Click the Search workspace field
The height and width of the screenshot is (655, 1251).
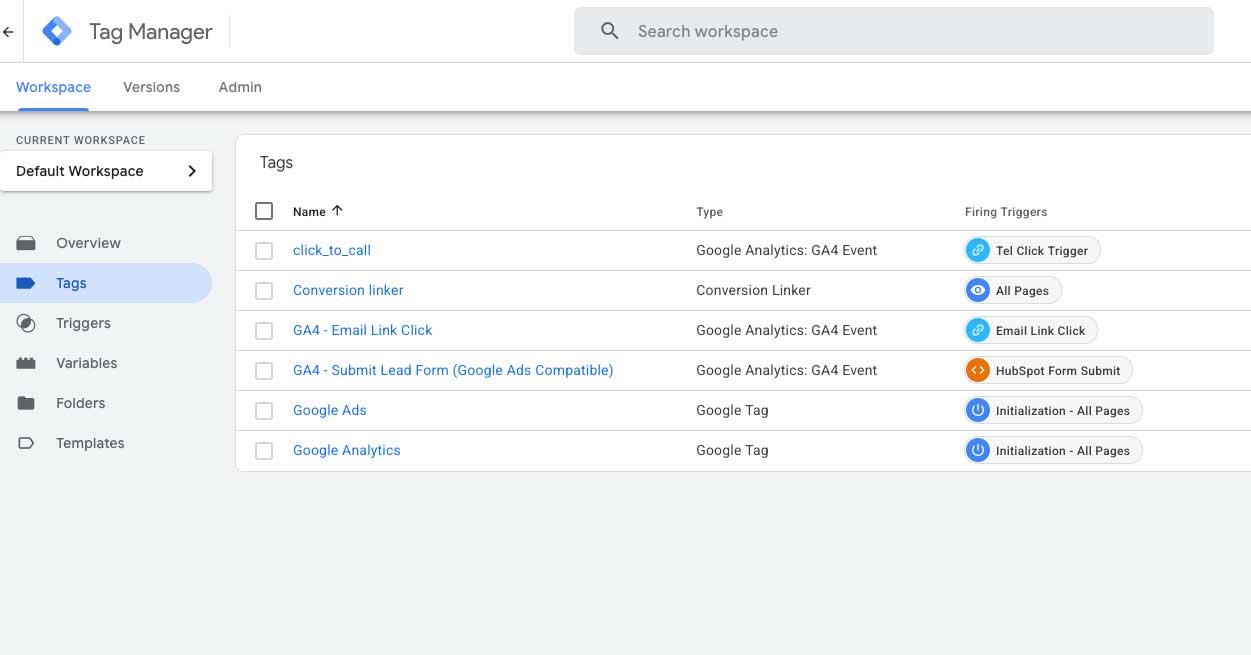[894, 31]
